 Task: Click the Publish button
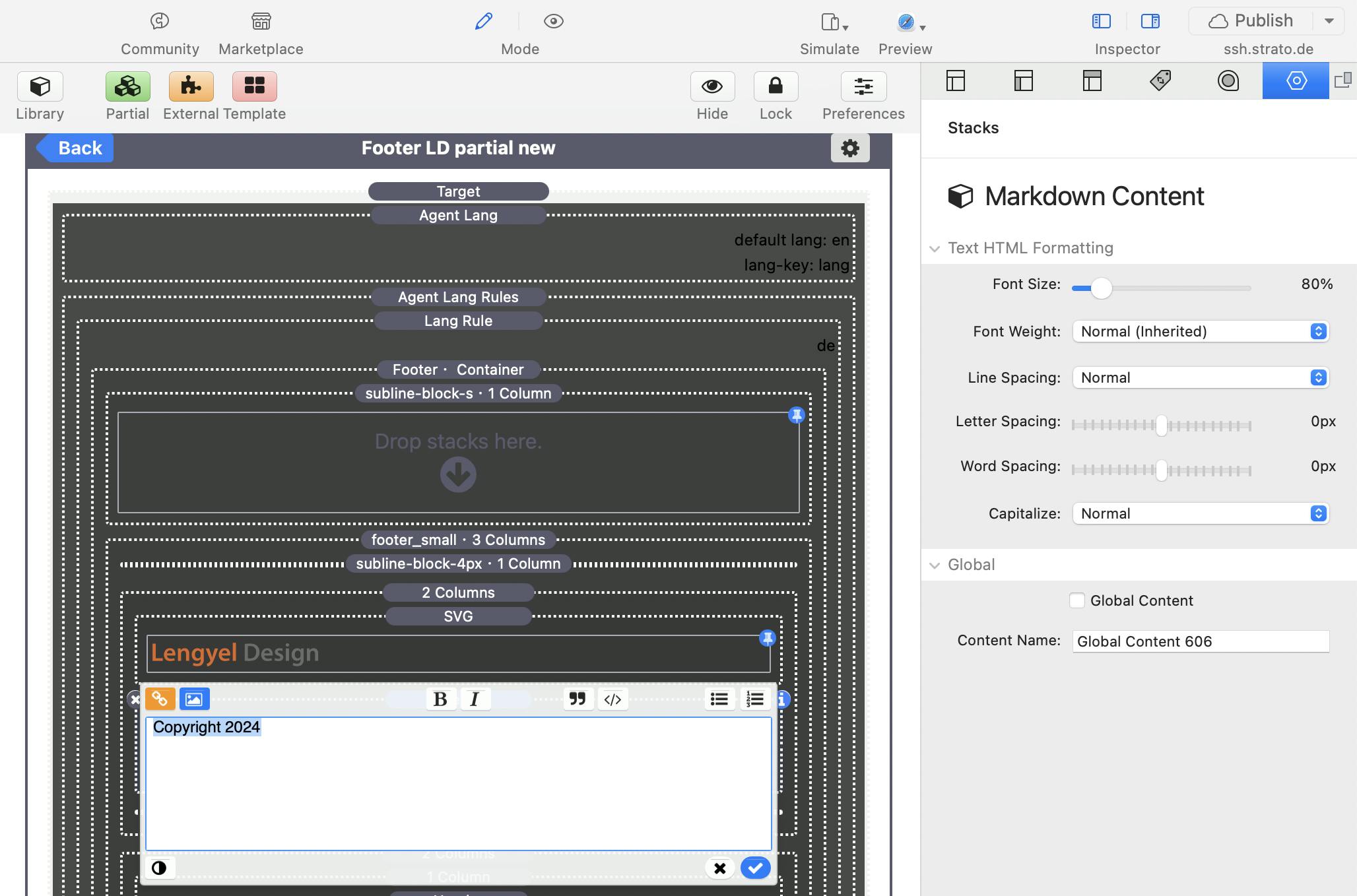1251,21
